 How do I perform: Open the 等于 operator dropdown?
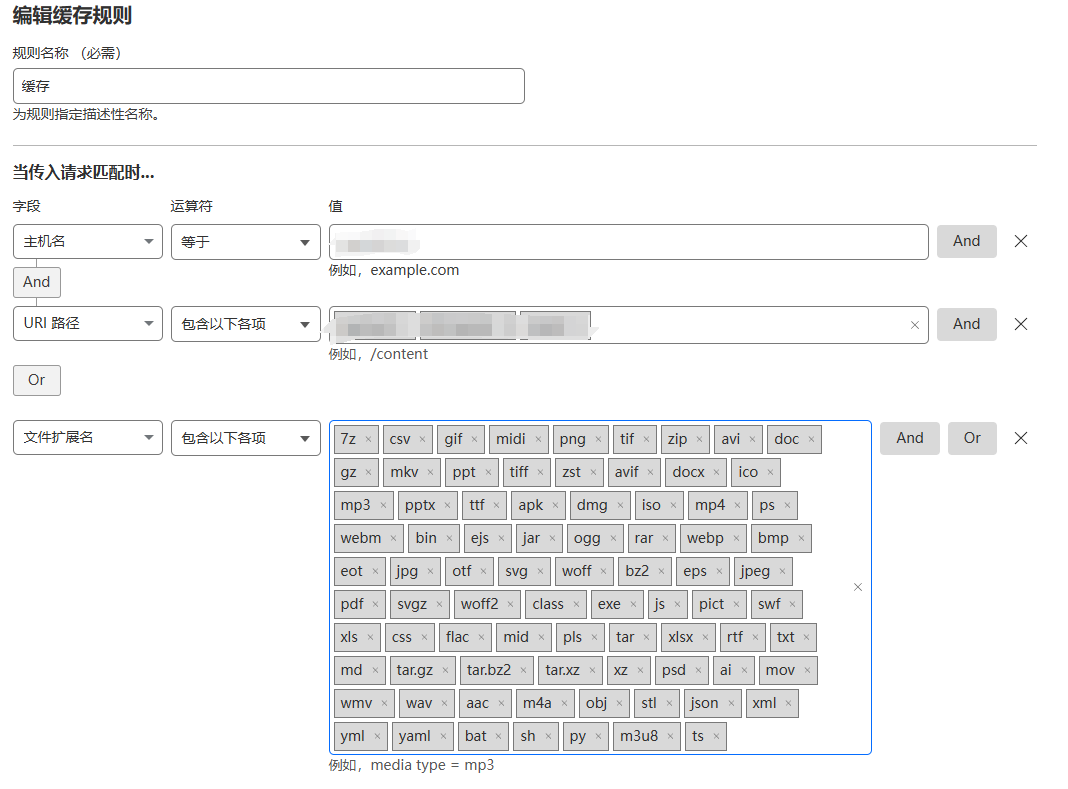coord(246,242)
